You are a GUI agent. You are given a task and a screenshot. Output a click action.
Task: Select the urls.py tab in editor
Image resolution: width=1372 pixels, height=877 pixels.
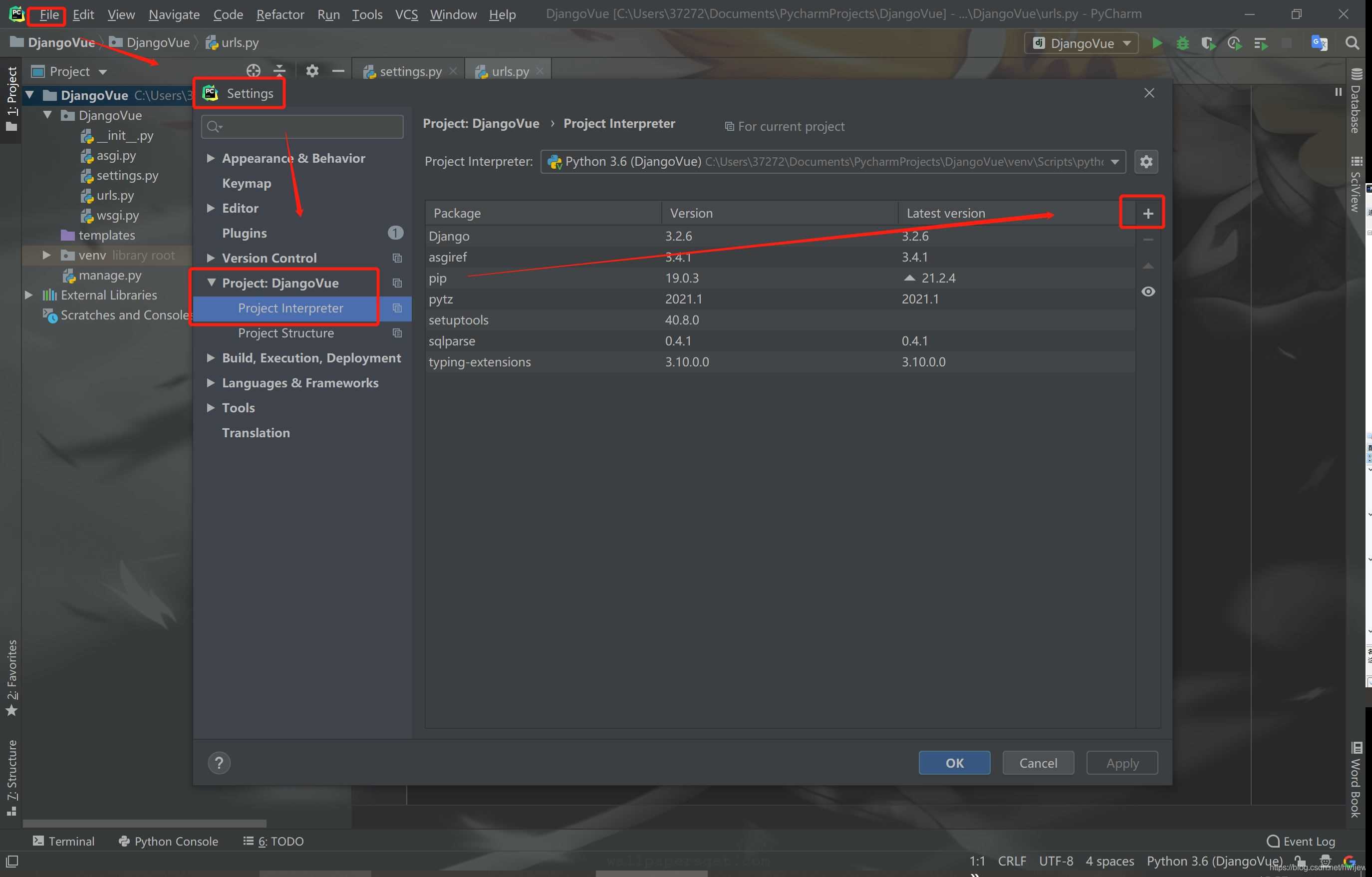(510, 71)
